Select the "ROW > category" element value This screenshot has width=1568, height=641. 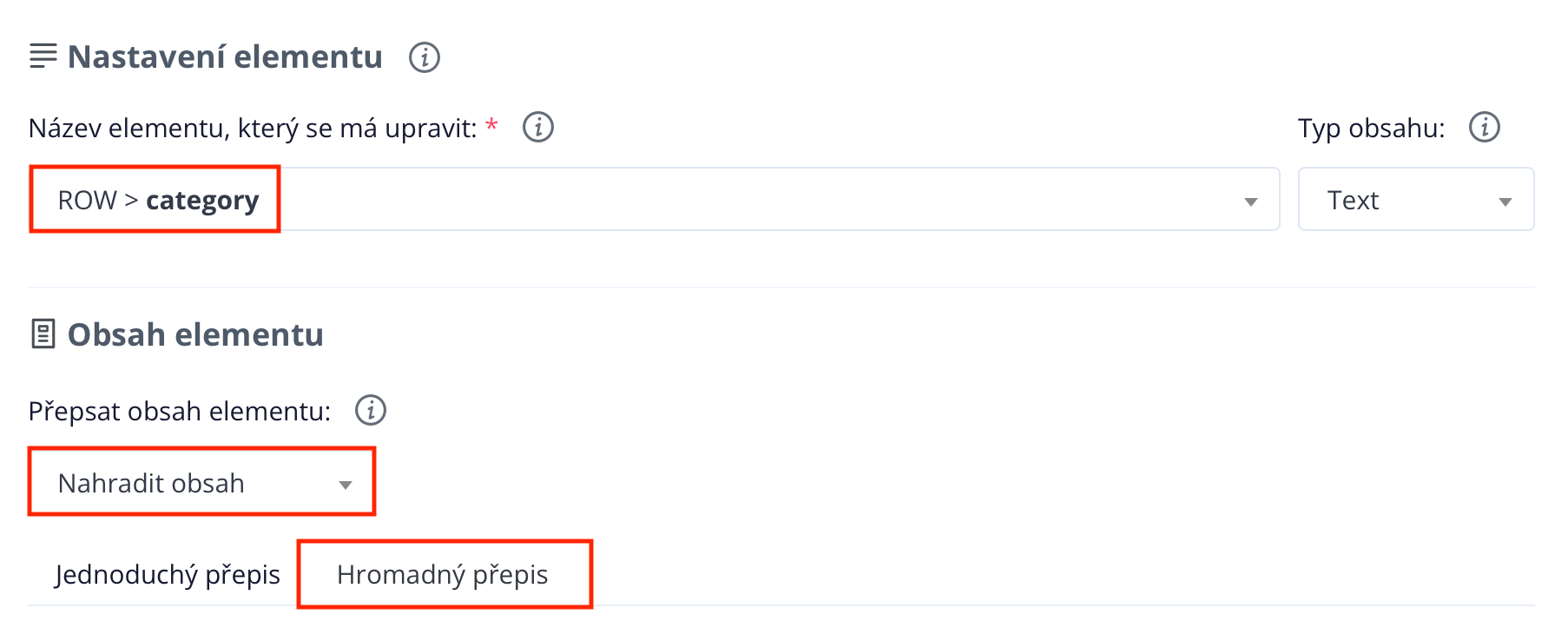click(158, 201)
